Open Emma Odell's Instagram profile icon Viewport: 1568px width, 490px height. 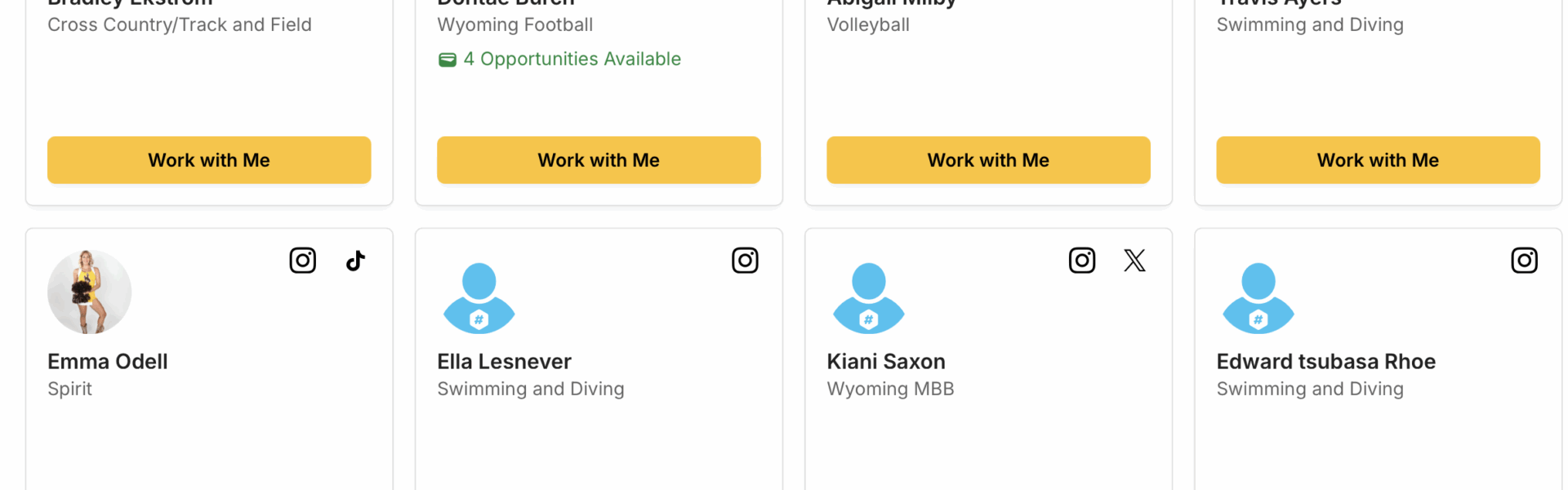(303, 261)
